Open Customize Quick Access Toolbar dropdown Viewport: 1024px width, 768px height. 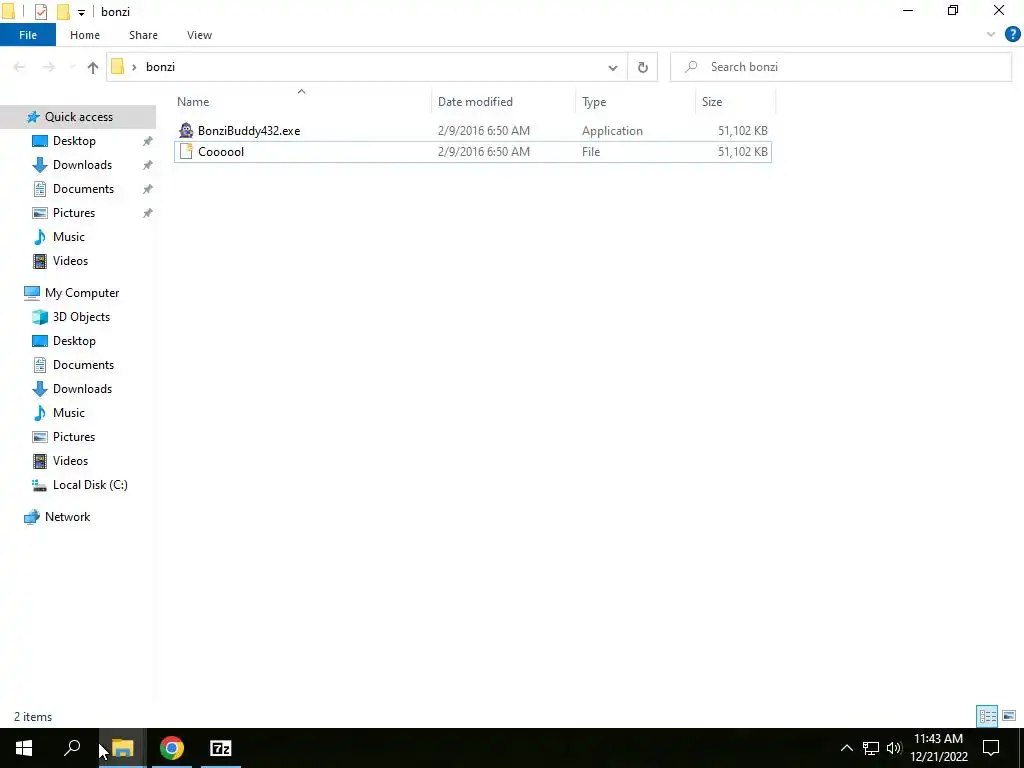click(81, 12)
